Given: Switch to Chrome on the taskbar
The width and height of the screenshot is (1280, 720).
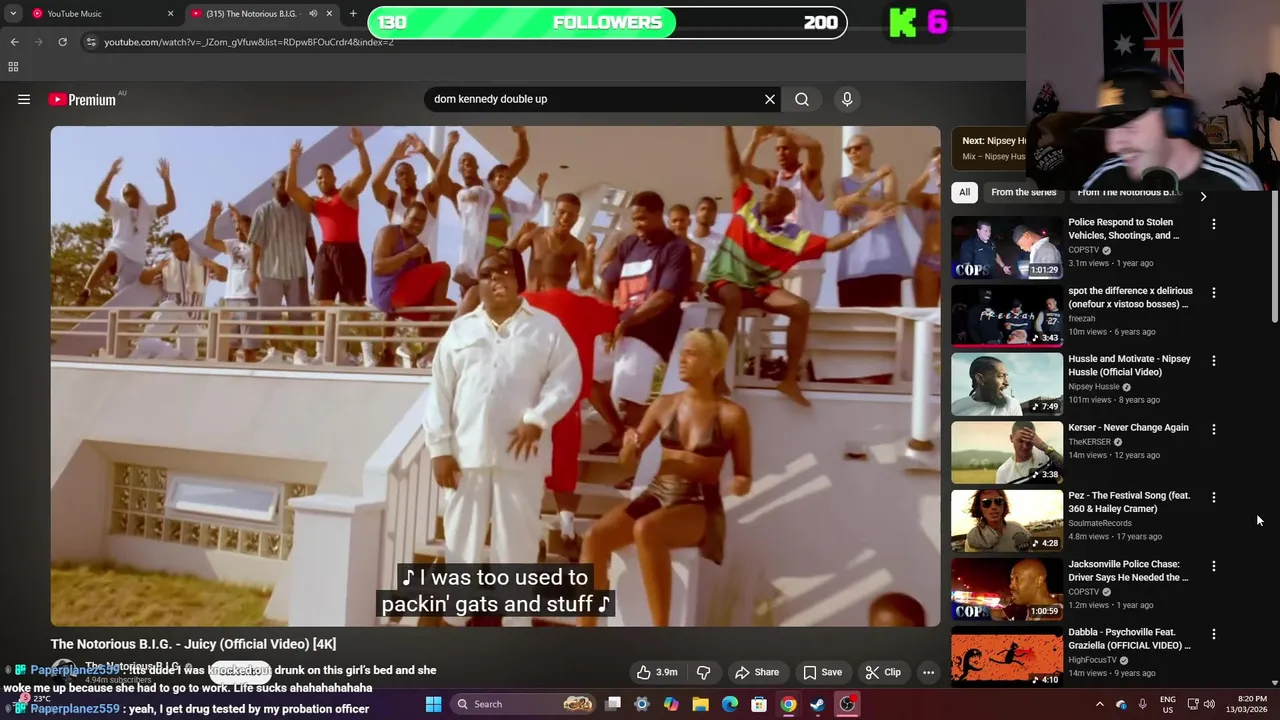Looking at the screenshot, I should coord(788,704).
